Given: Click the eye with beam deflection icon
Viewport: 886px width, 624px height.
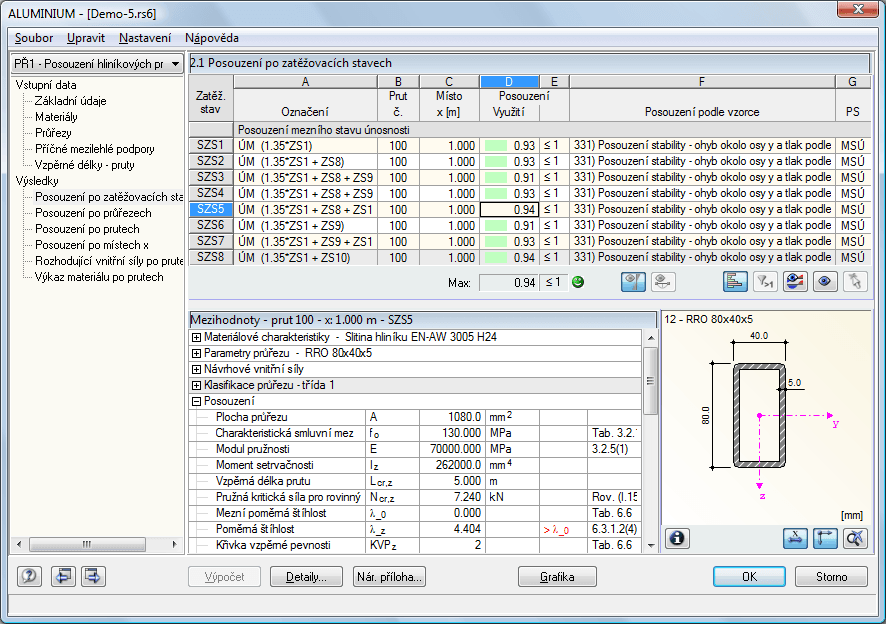Looking at the screenshot, I should tap(663, 281).
